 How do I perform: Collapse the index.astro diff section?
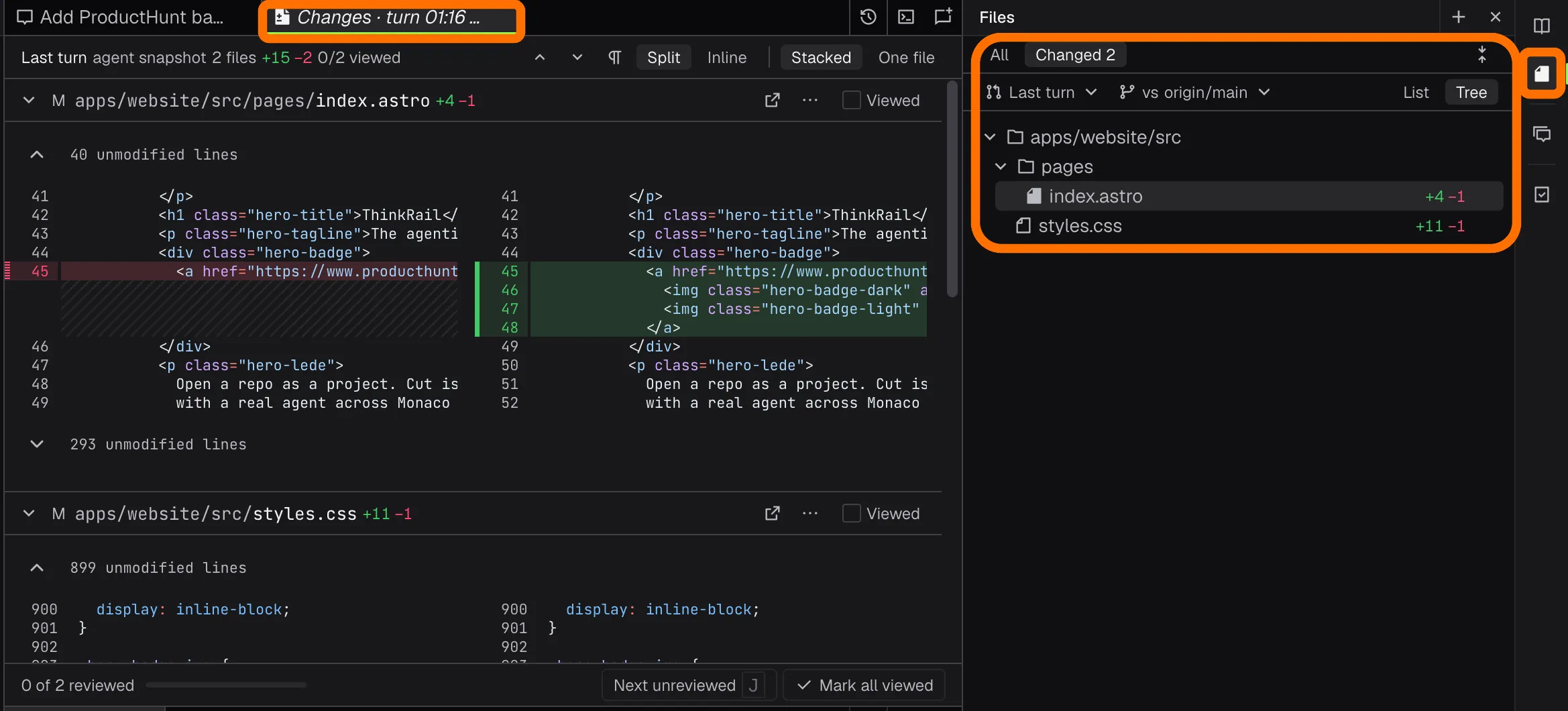[x=29, y=101]
